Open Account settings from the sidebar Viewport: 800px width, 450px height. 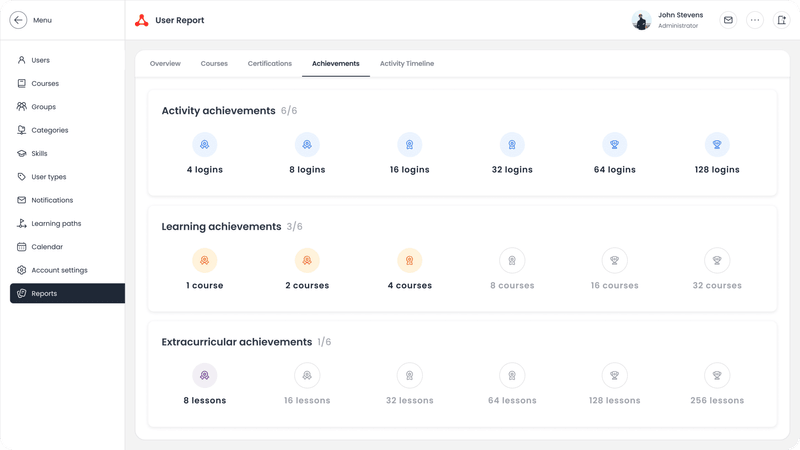pyautogui.click(x=59, y=270)
